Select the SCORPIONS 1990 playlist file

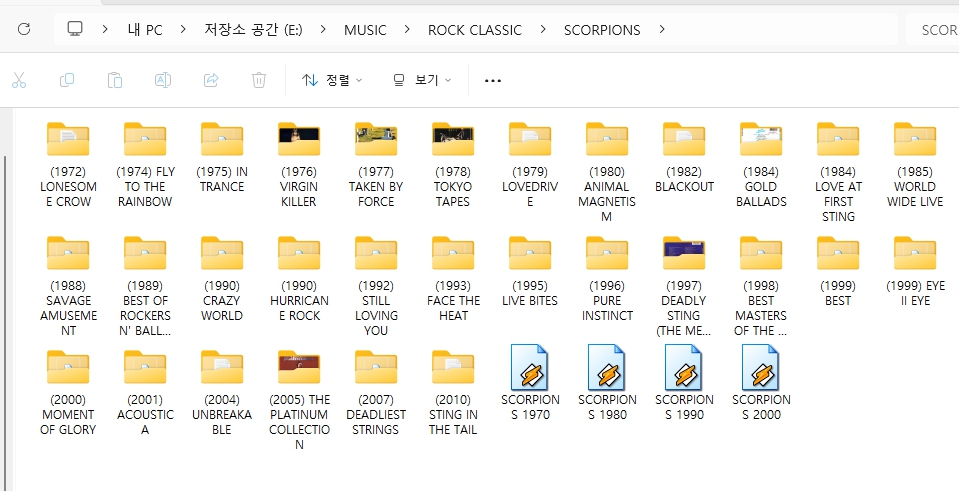[684, 383]
